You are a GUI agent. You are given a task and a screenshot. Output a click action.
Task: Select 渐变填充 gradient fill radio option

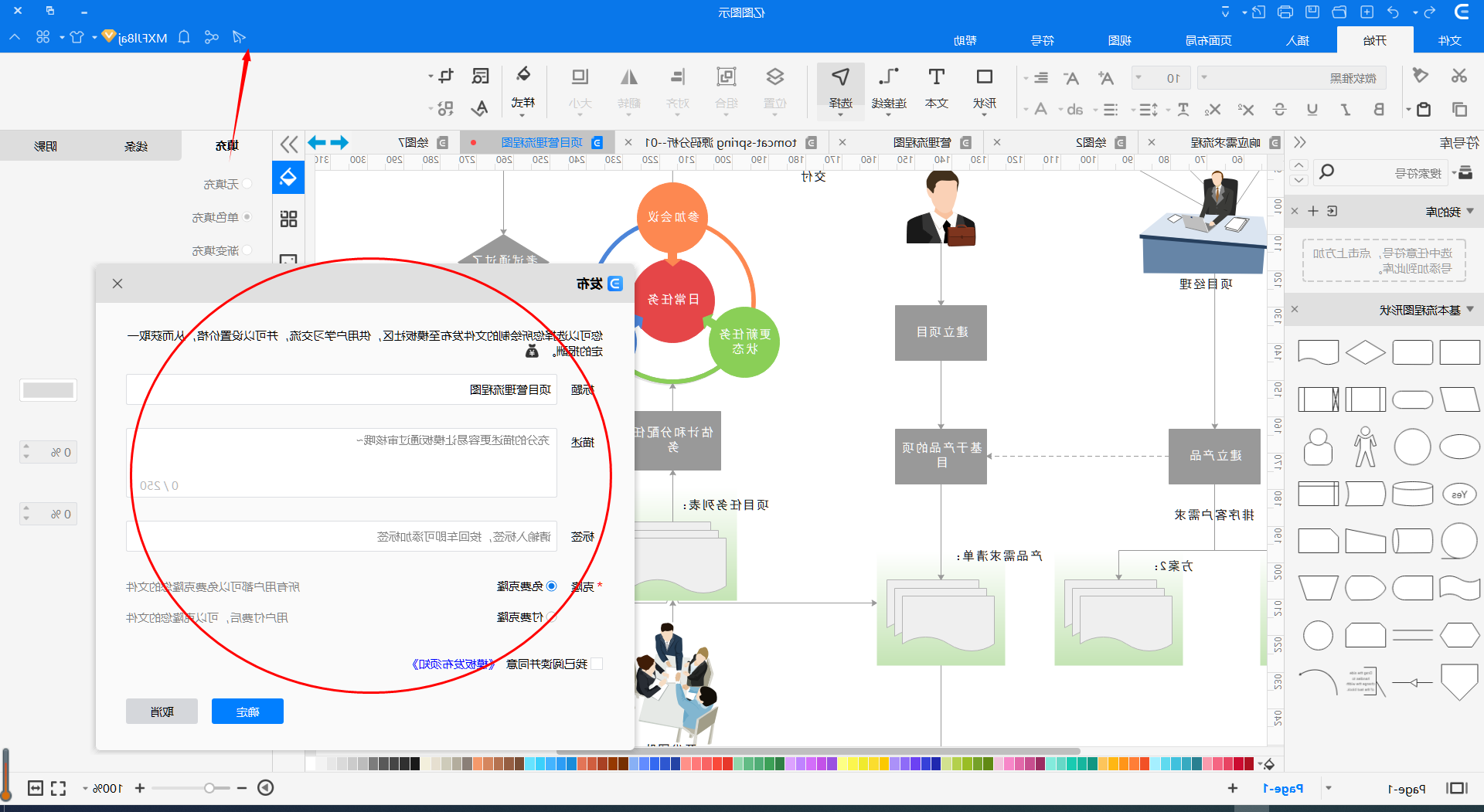tap(247, 250)
